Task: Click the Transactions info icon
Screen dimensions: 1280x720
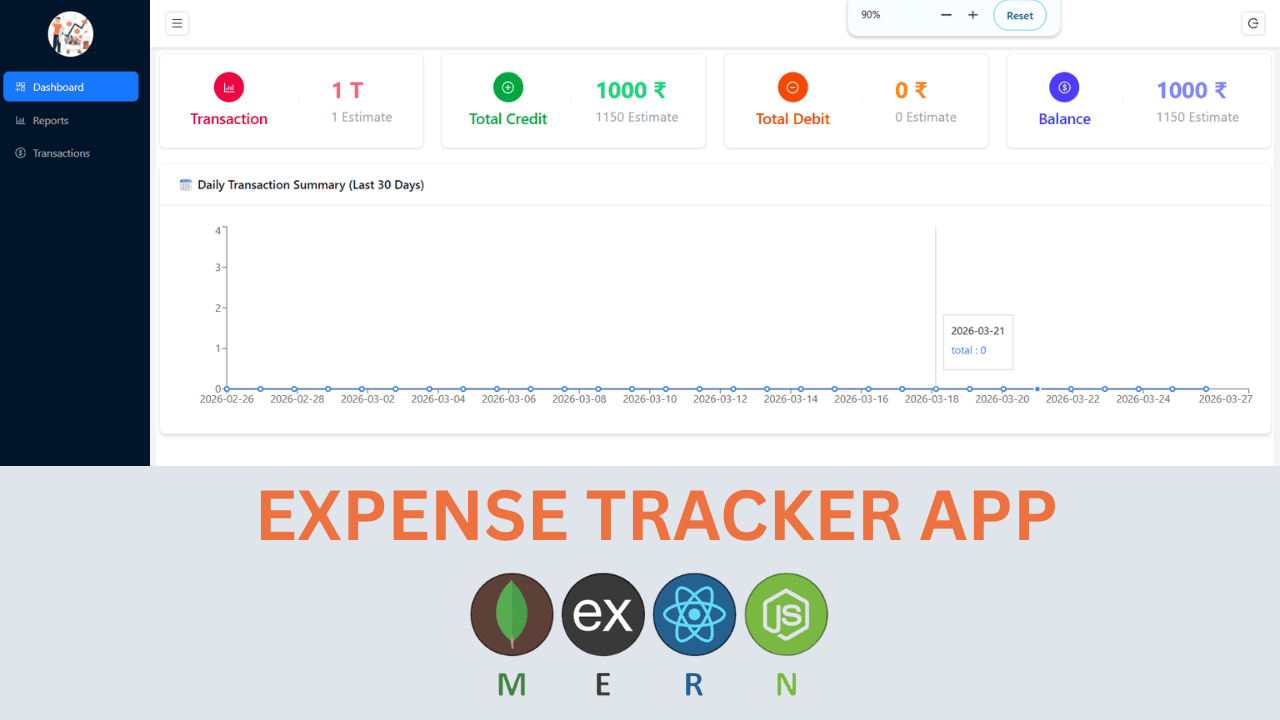Action: click(22, 153)
